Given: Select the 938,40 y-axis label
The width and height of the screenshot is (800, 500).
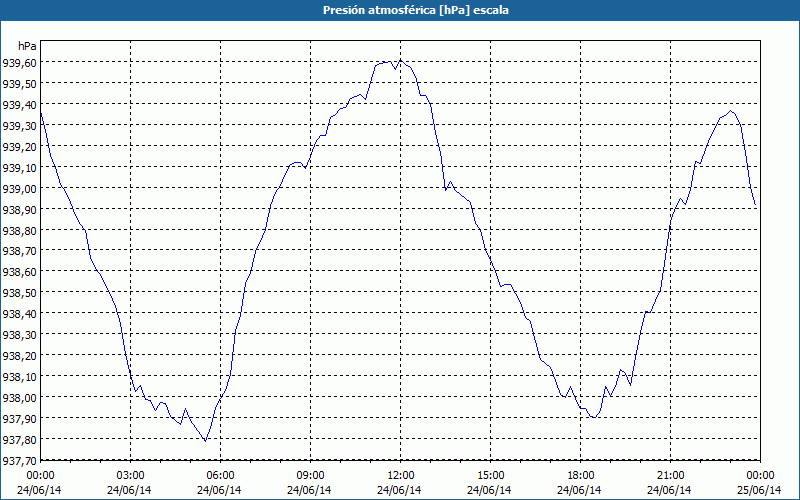Looking at the screenshot, I should 19,313.
